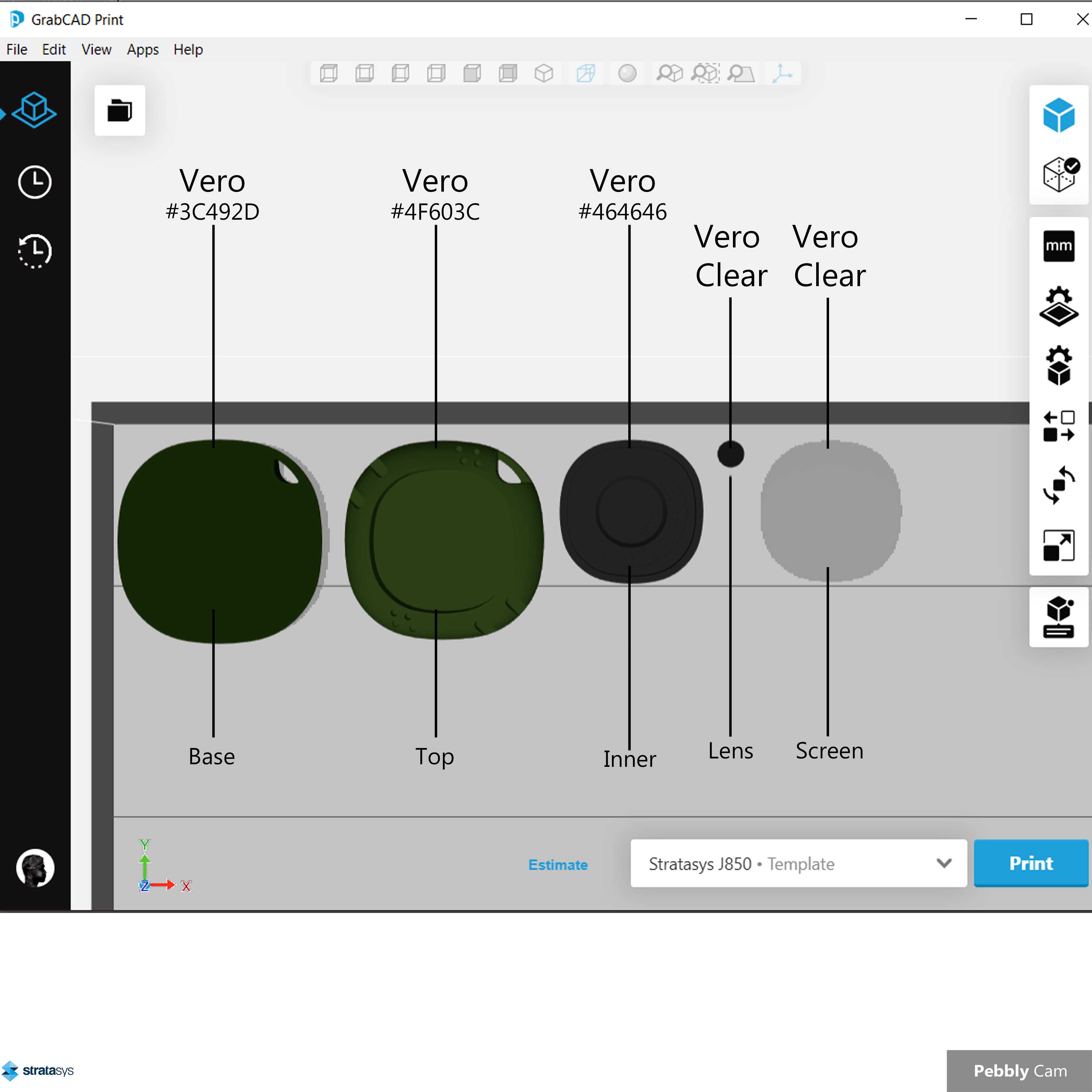This screenshot has width=1092, height=1092.
Task: Open Tray Settings gear-over-tray icon
Action: click(x=1059, y=306)
